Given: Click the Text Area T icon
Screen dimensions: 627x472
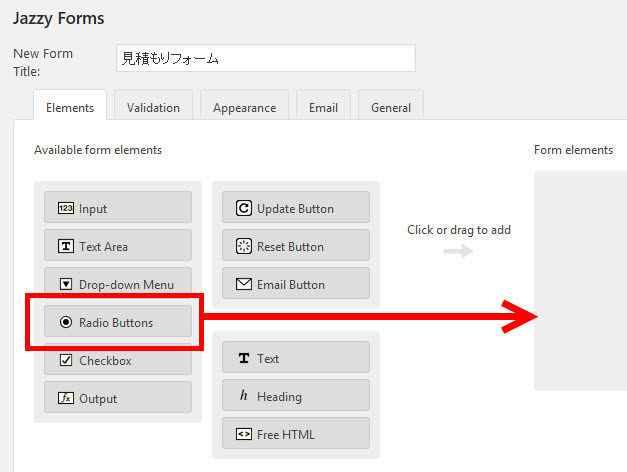Looking at the screenshot, I should pyautogui.click(x=66, y=246).
